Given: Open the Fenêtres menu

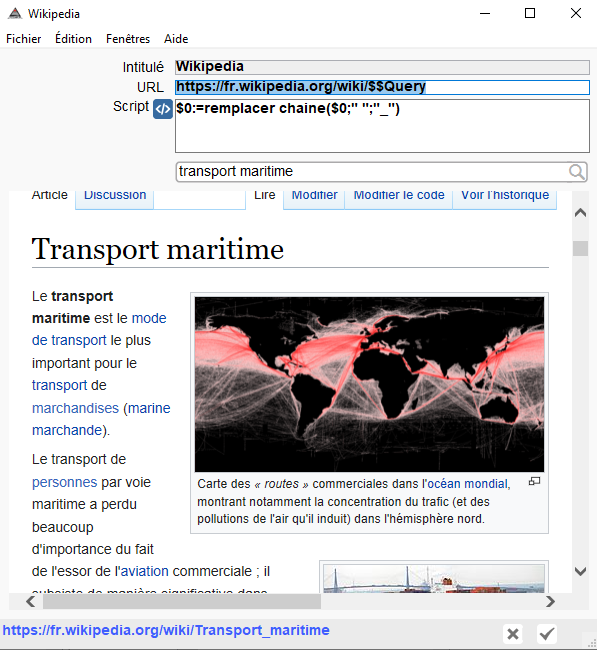Looking at the screenshot, I should [x=128, y=39].
